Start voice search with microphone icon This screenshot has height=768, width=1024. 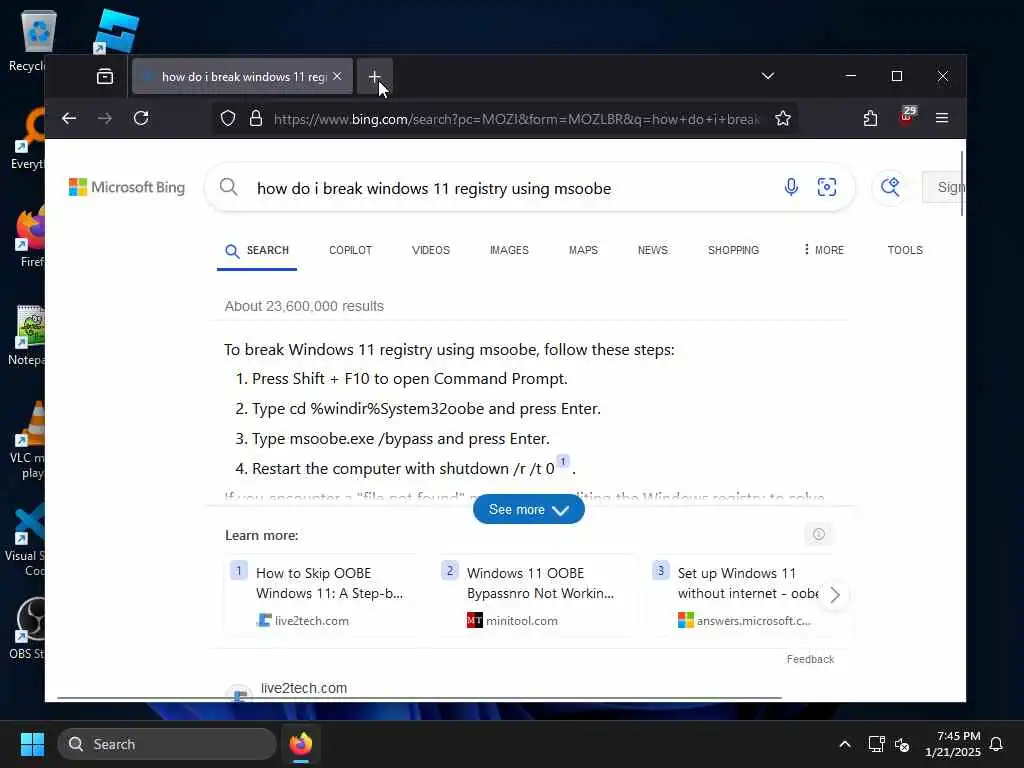tap(791, 187)
